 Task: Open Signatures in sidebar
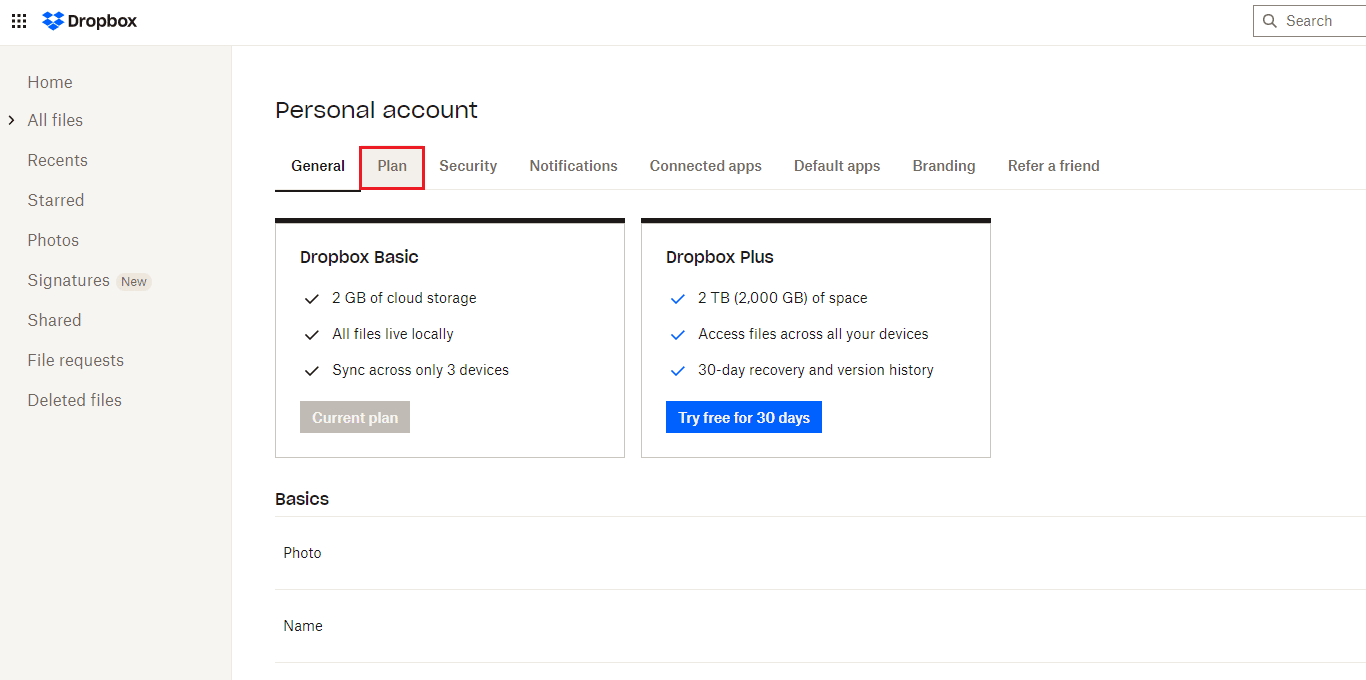[x=68, y=280]
